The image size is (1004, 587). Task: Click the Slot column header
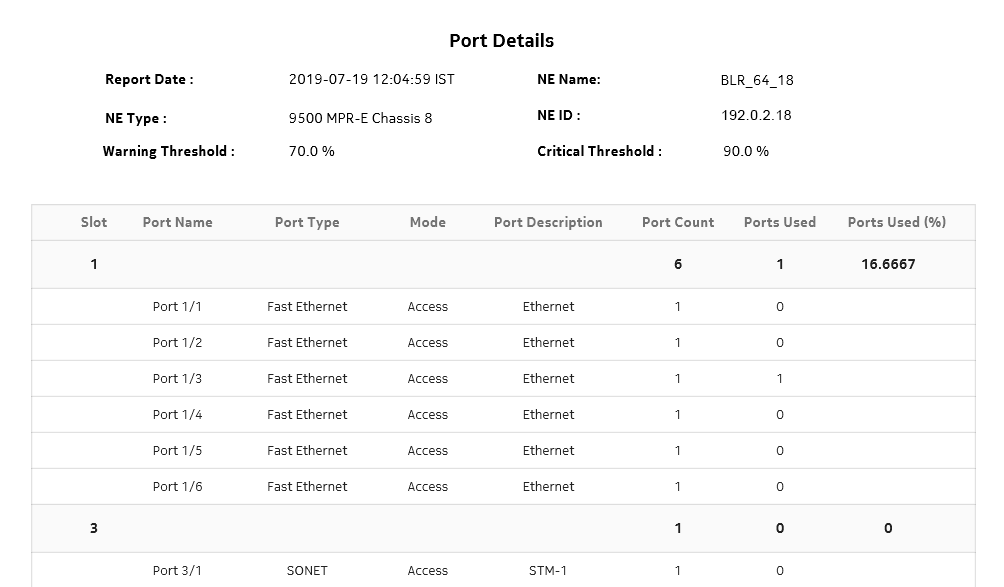coord(94,222)
